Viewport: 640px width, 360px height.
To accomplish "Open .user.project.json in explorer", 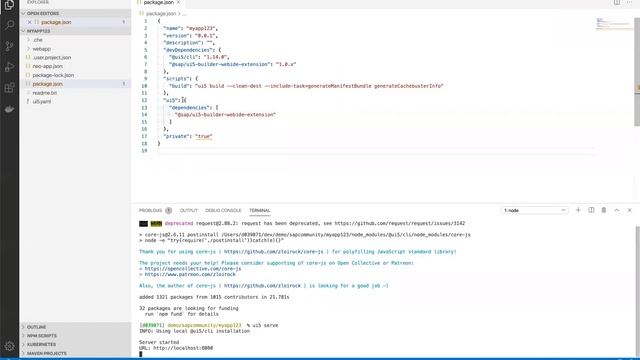I will click(x=52, y=58).
